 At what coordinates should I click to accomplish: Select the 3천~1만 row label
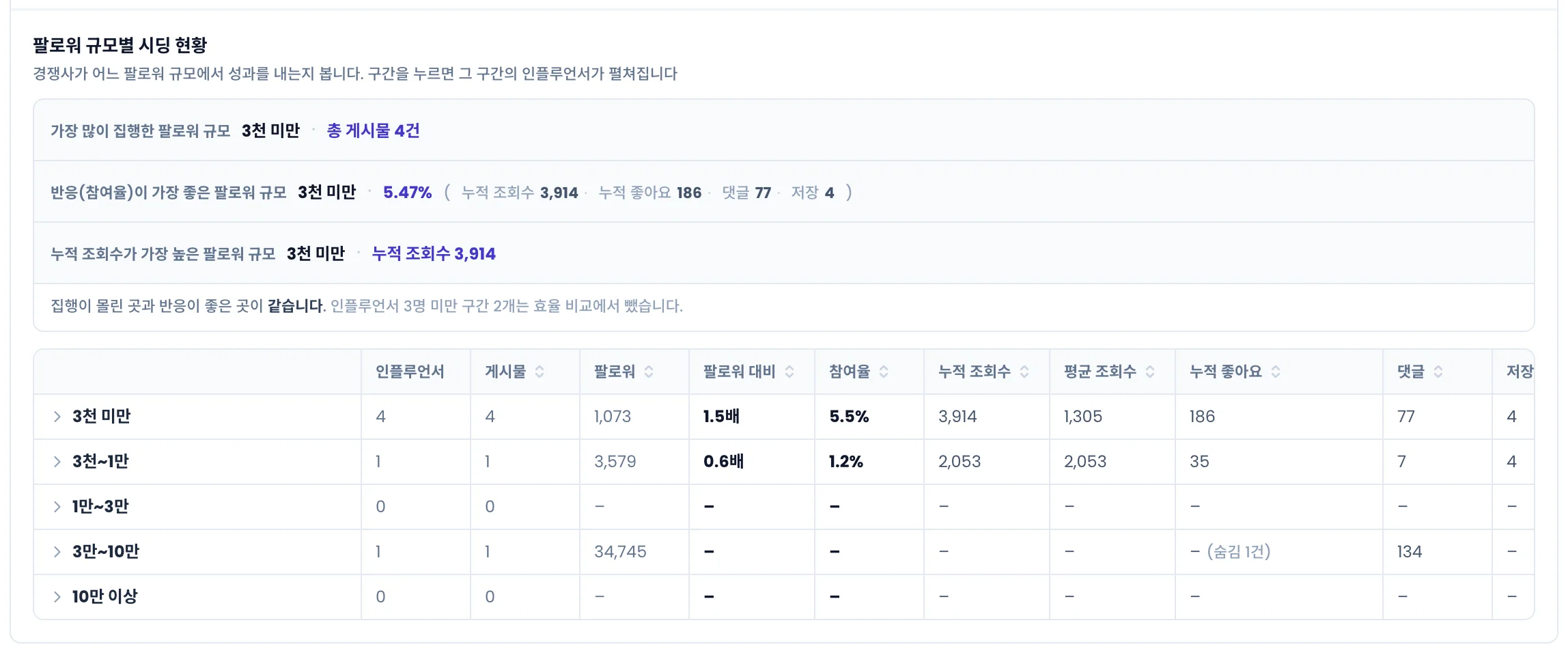tap(100, 462)
